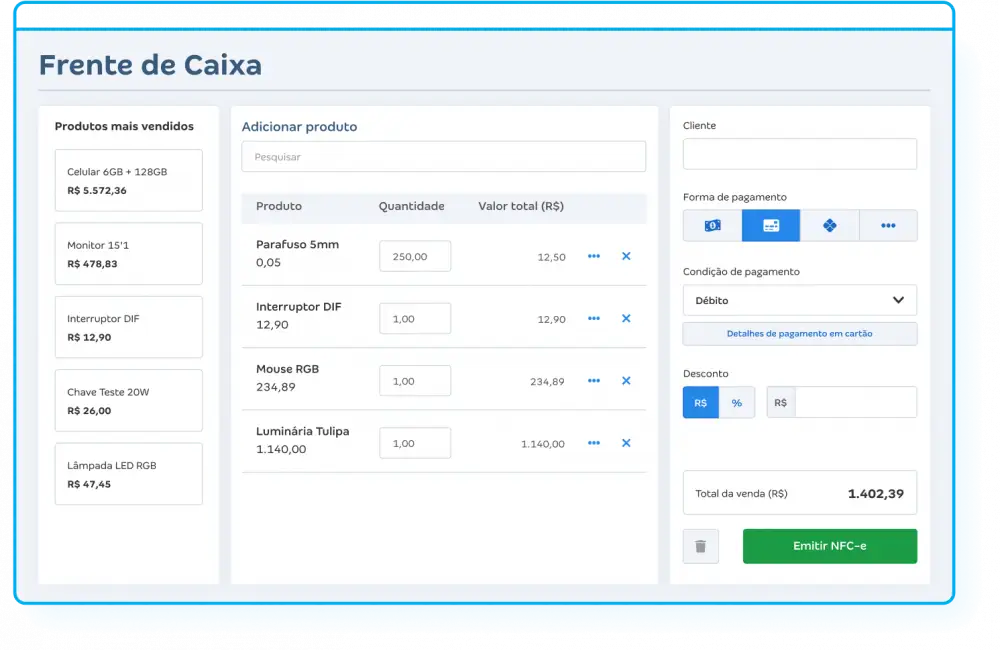Click Produtos mais vendidos heading

[x=124, y=126]
